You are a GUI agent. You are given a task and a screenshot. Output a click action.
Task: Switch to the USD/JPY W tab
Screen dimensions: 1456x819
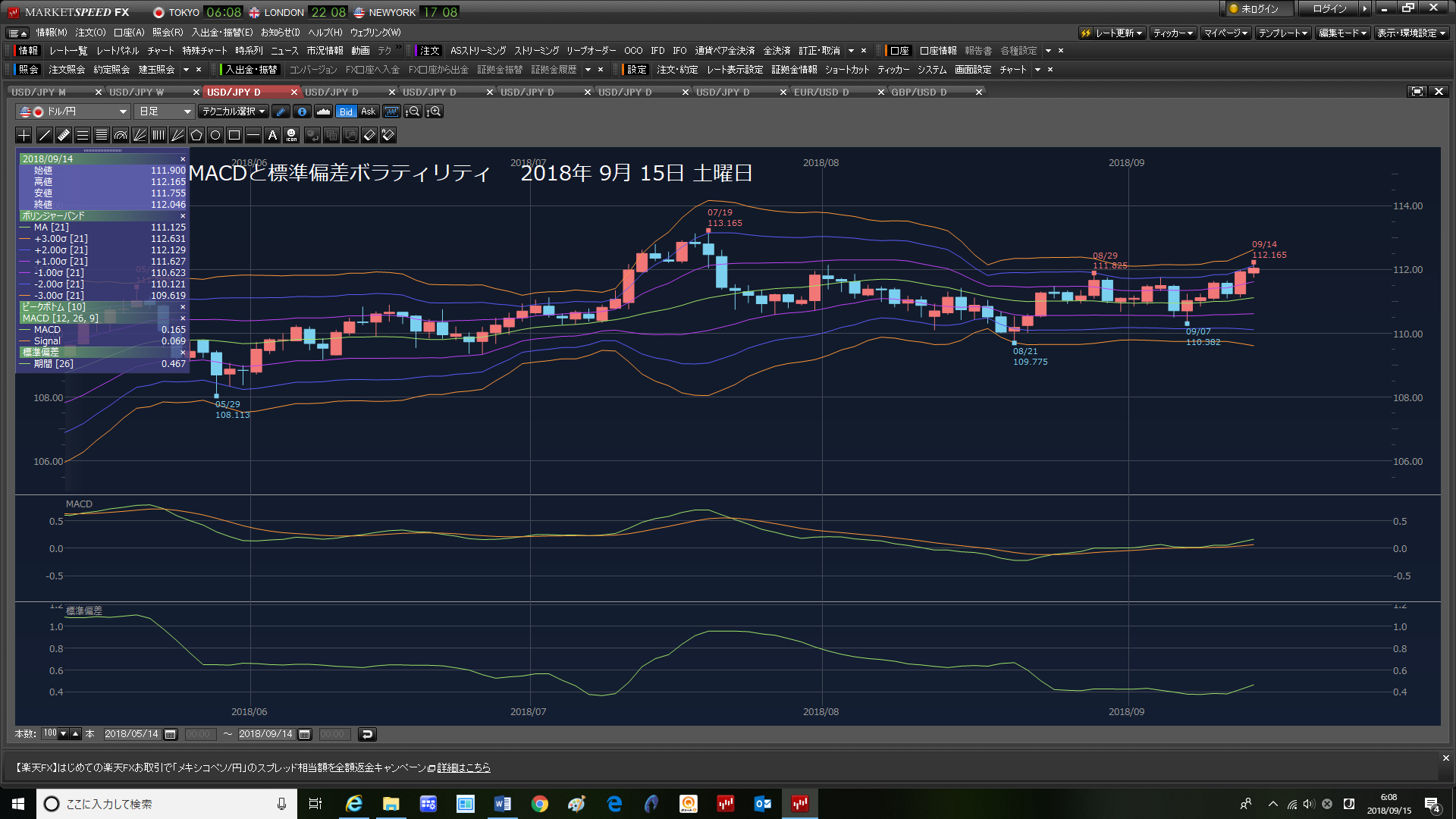click(136, 93)
